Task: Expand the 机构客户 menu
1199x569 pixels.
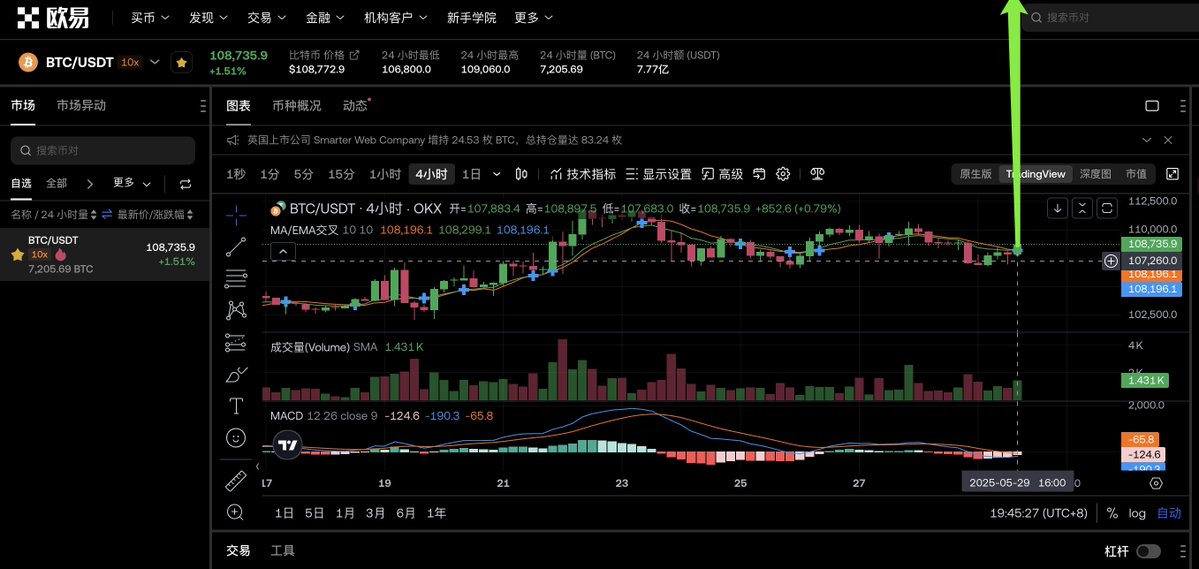Action: click(395, 18)
